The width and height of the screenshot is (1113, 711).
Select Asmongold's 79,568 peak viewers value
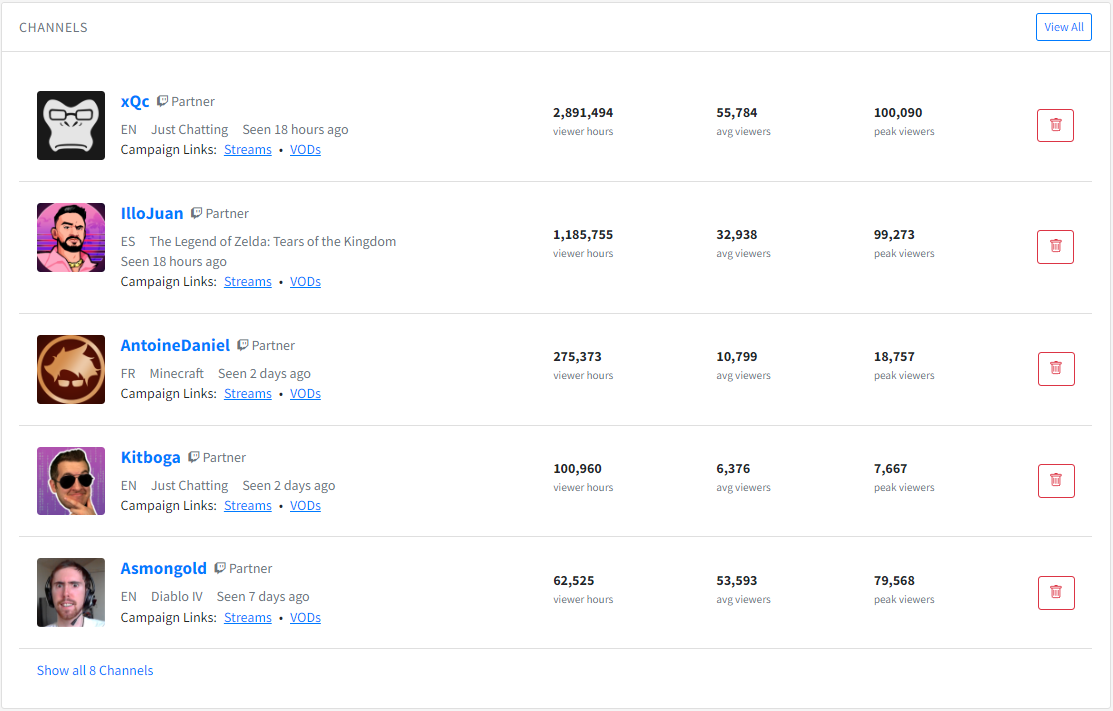click(x=894, y=581)
